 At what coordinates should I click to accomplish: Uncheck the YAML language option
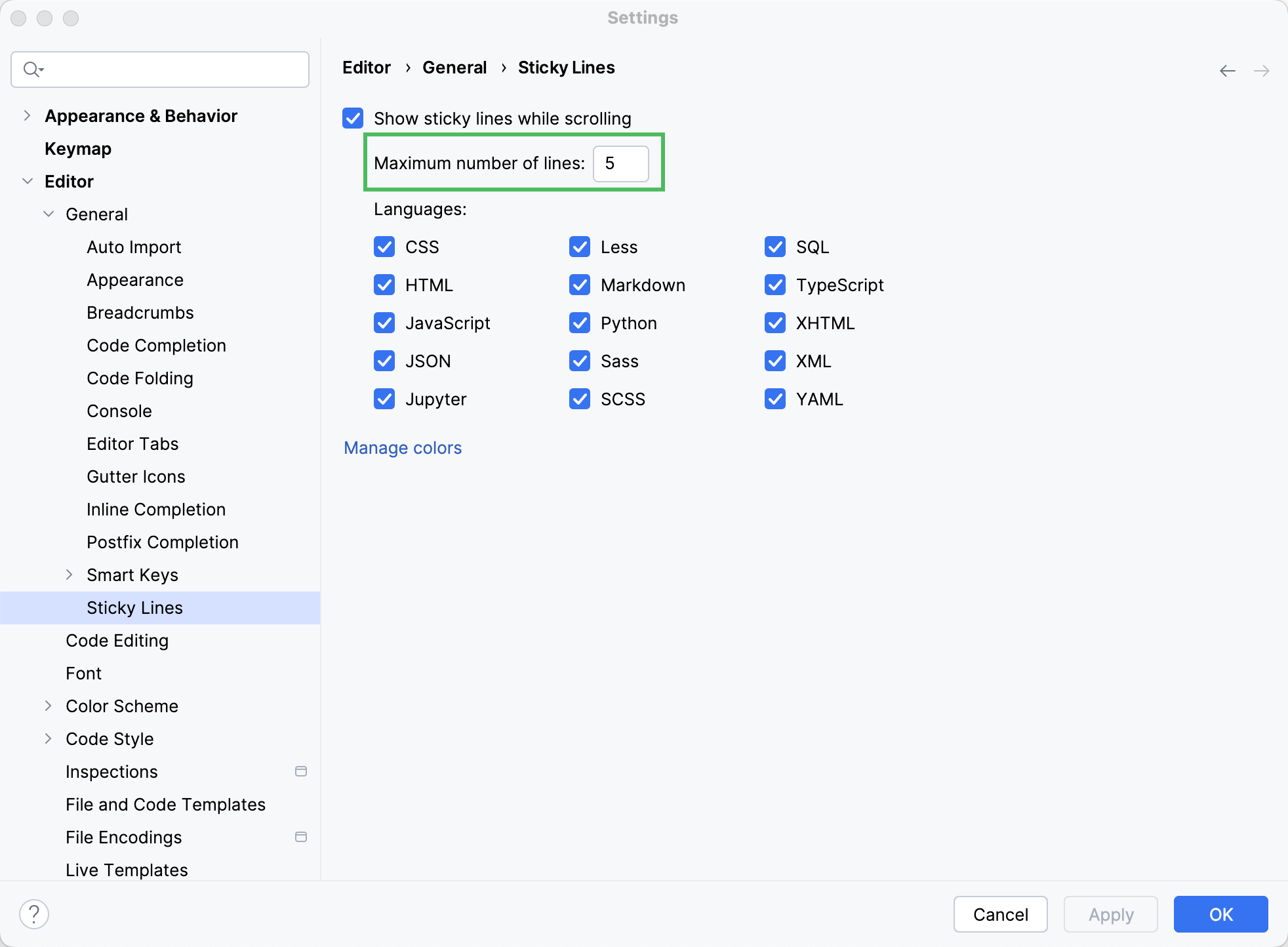(x=775, y=399)
